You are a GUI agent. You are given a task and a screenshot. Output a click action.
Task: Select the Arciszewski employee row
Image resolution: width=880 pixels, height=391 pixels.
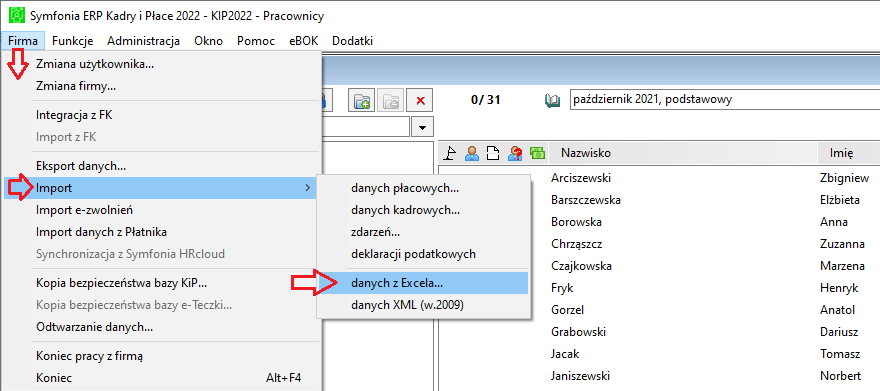point(659,178)
